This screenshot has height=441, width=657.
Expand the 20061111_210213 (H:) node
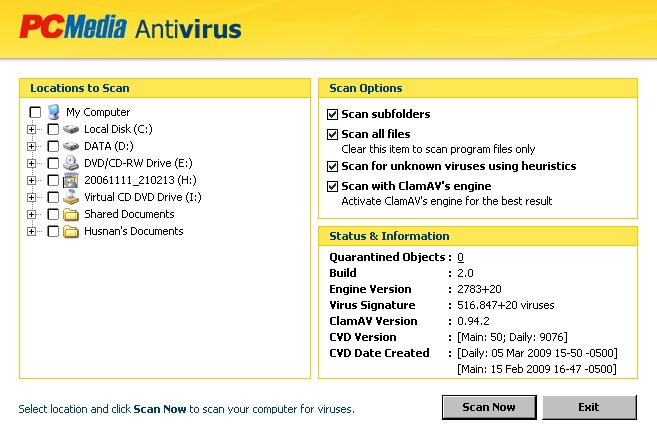click(x=31, y=180)
